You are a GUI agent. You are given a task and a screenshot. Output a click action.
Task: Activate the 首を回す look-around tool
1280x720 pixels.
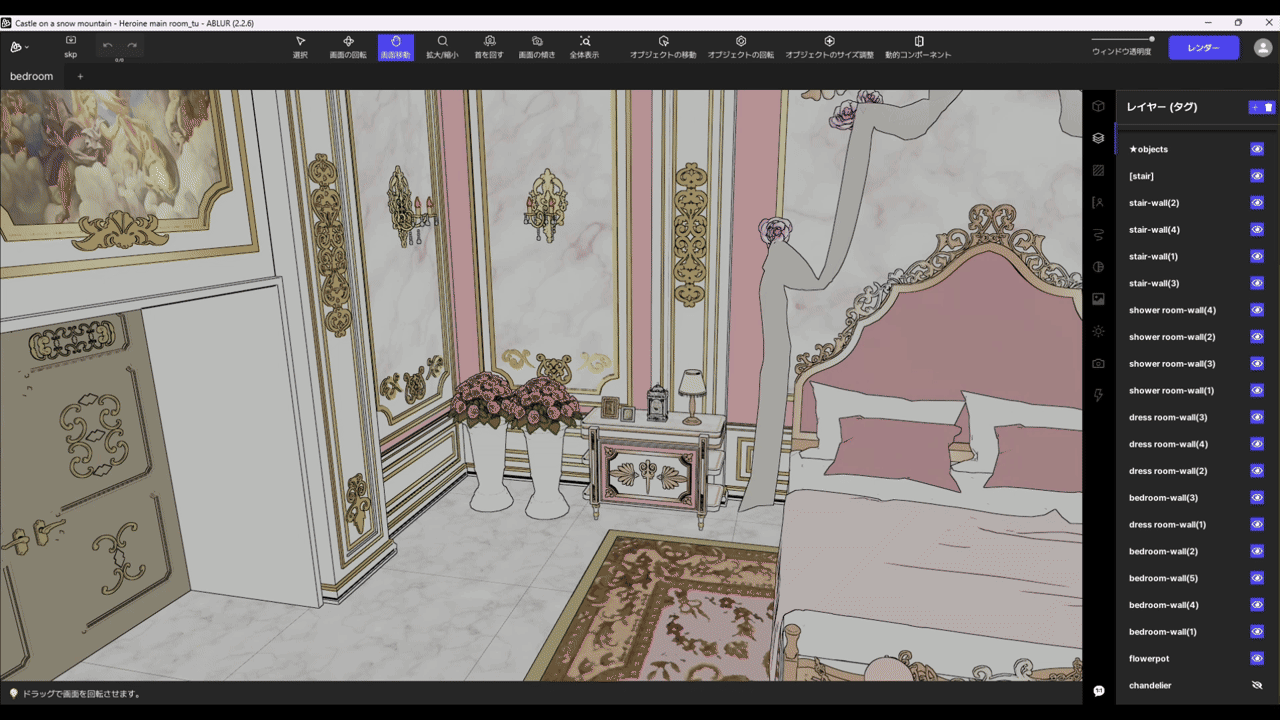pos(489,47)
